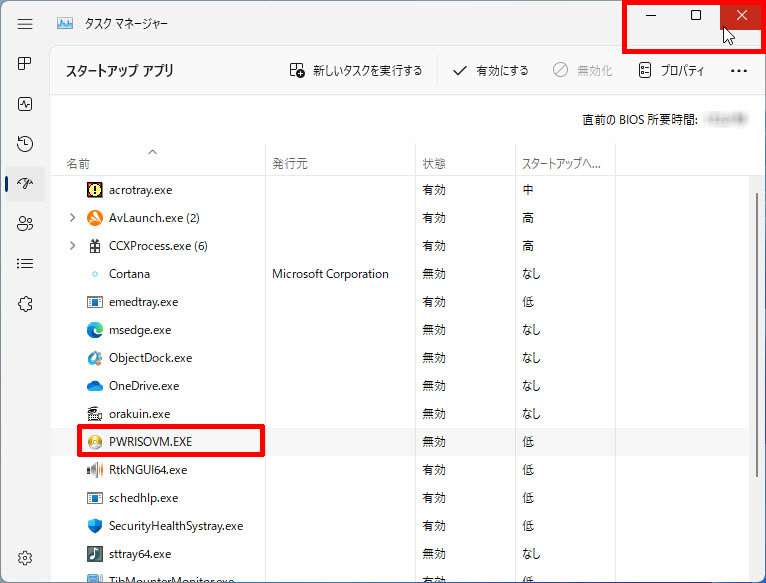Sort by the 名前 column header
This screenshot has width=766, height=583.
(77, 163)
